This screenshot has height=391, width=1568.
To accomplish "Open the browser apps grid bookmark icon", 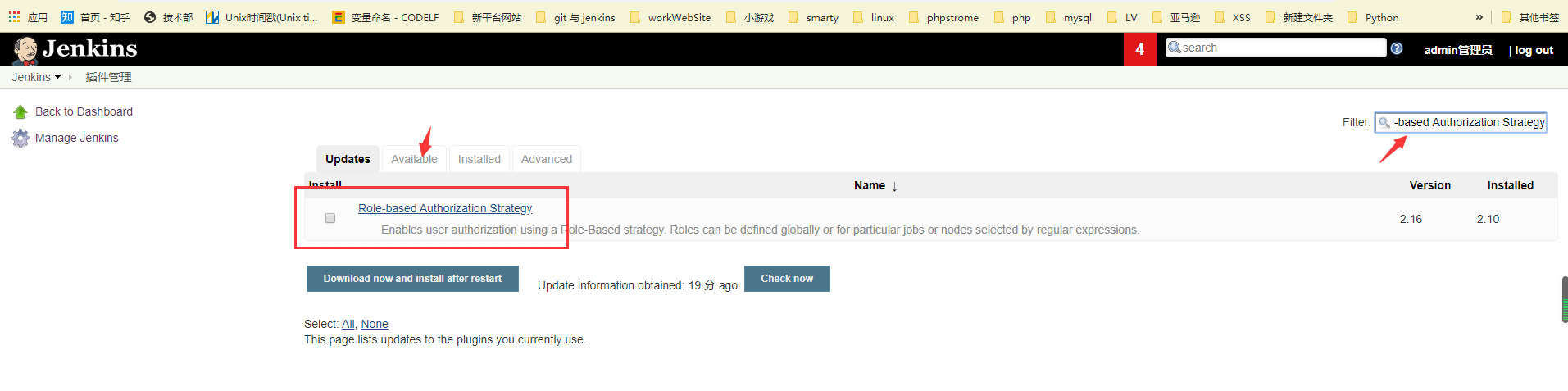I will (x=14, y=16).
